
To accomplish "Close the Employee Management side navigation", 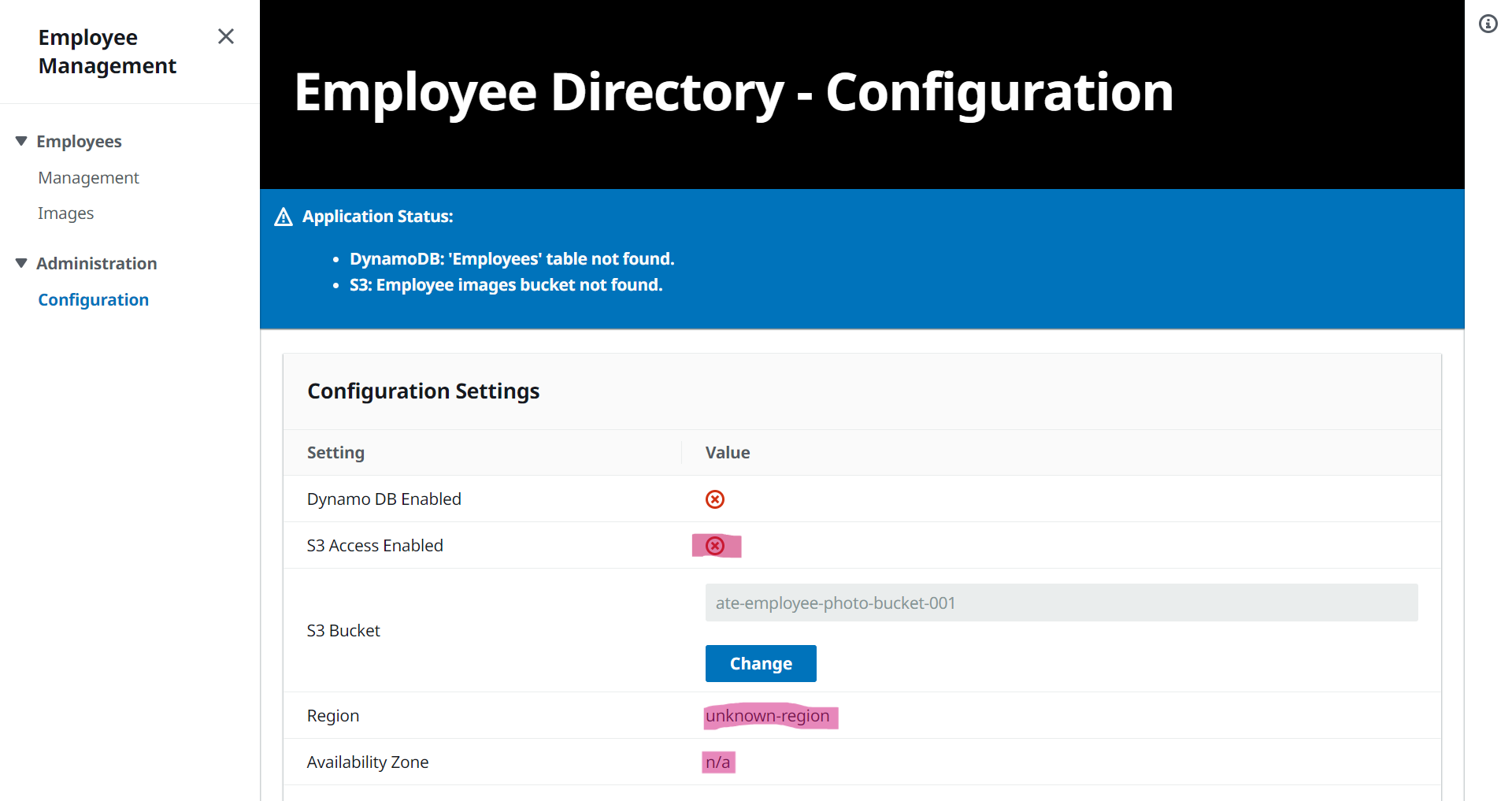I will pos(226,36).
